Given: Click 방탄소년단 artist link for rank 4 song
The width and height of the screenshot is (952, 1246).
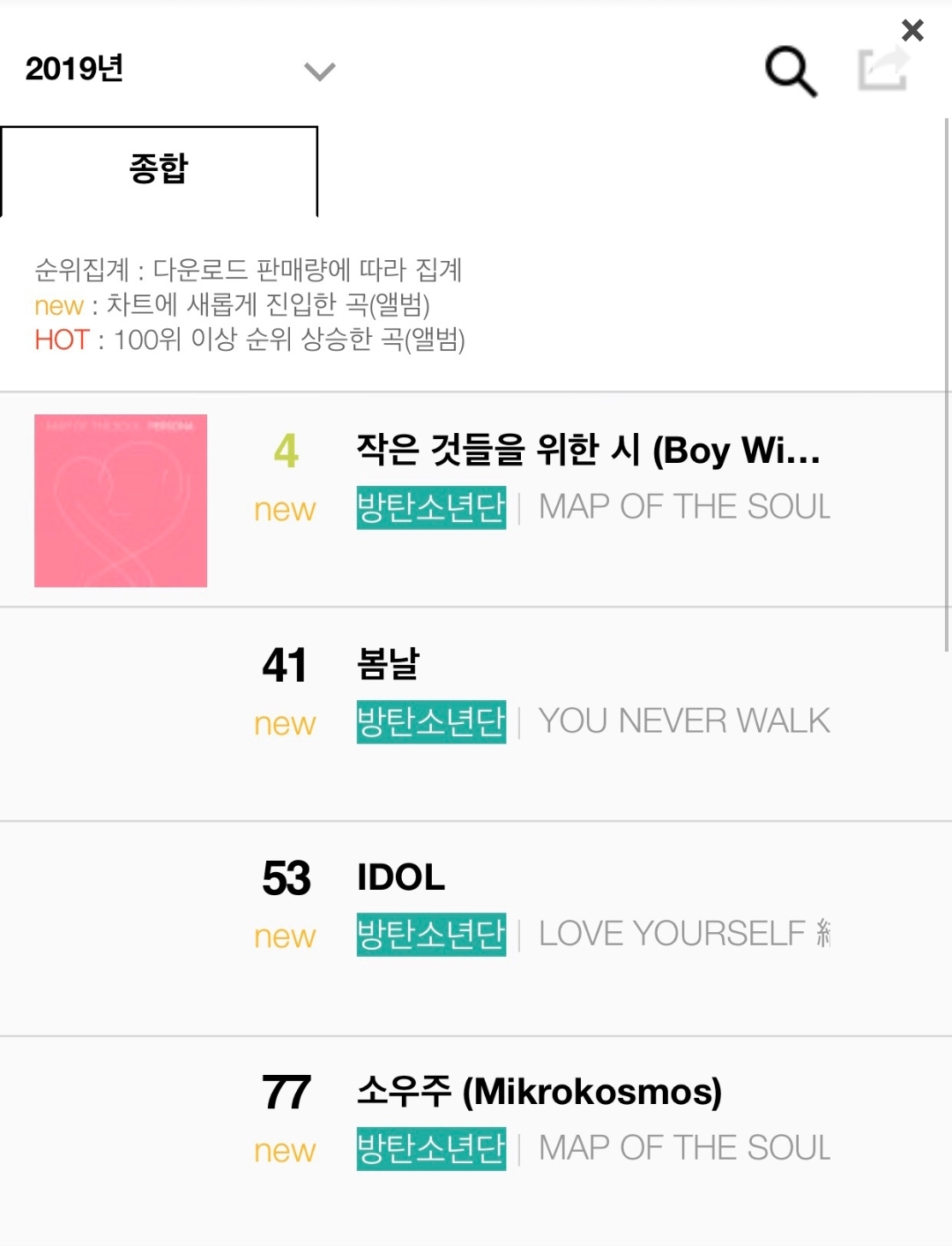Looking at the screenshot, I should 431,508.
